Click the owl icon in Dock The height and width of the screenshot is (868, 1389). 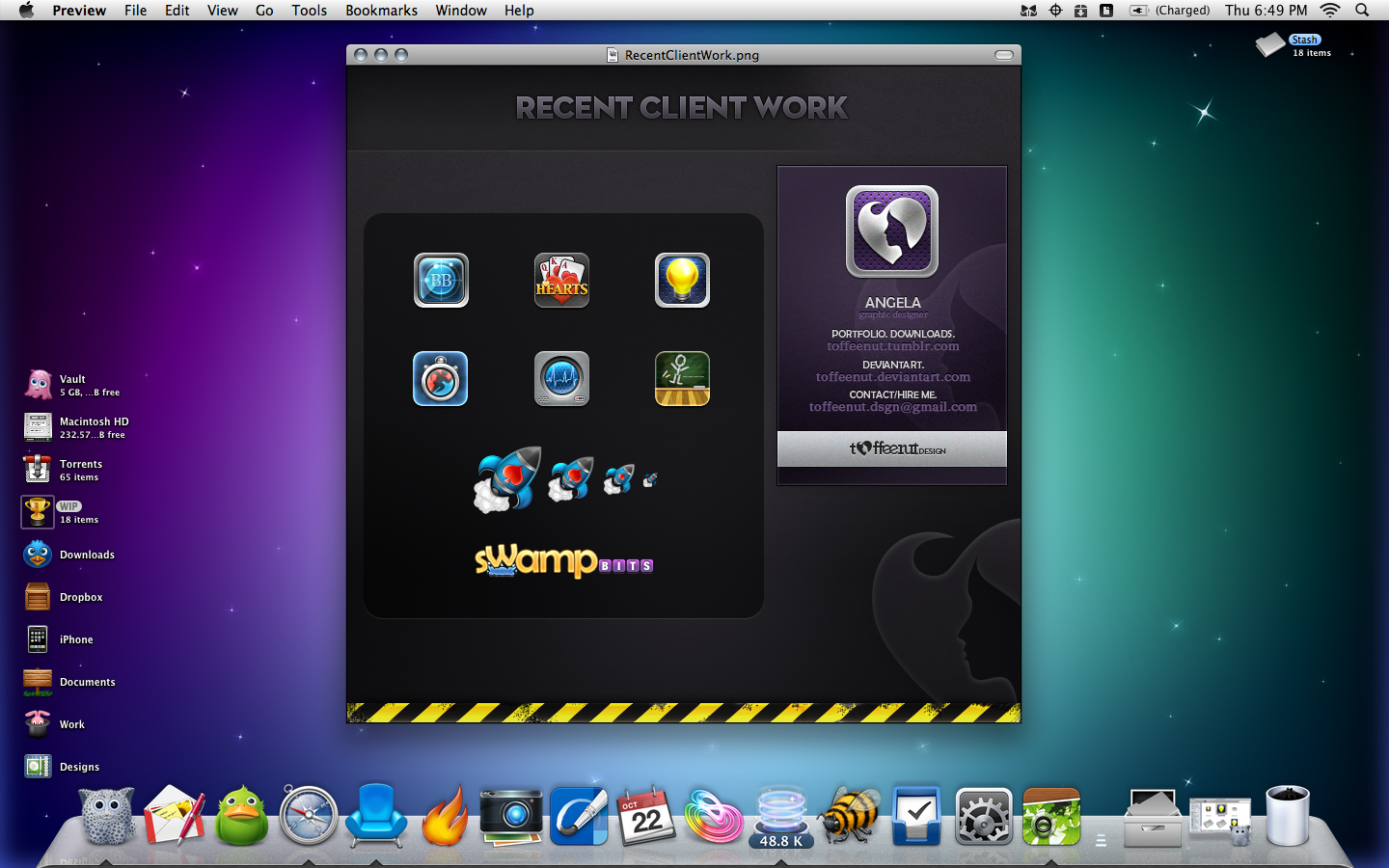pos(107,816)
